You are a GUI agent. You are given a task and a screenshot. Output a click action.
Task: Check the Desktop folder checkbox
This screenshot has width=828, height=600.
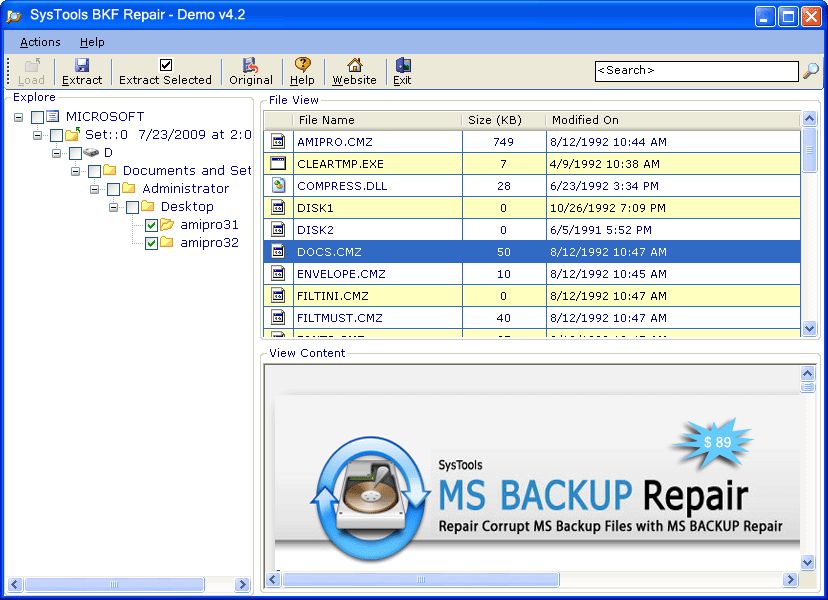pyautogui.click(x=133, y=208)
